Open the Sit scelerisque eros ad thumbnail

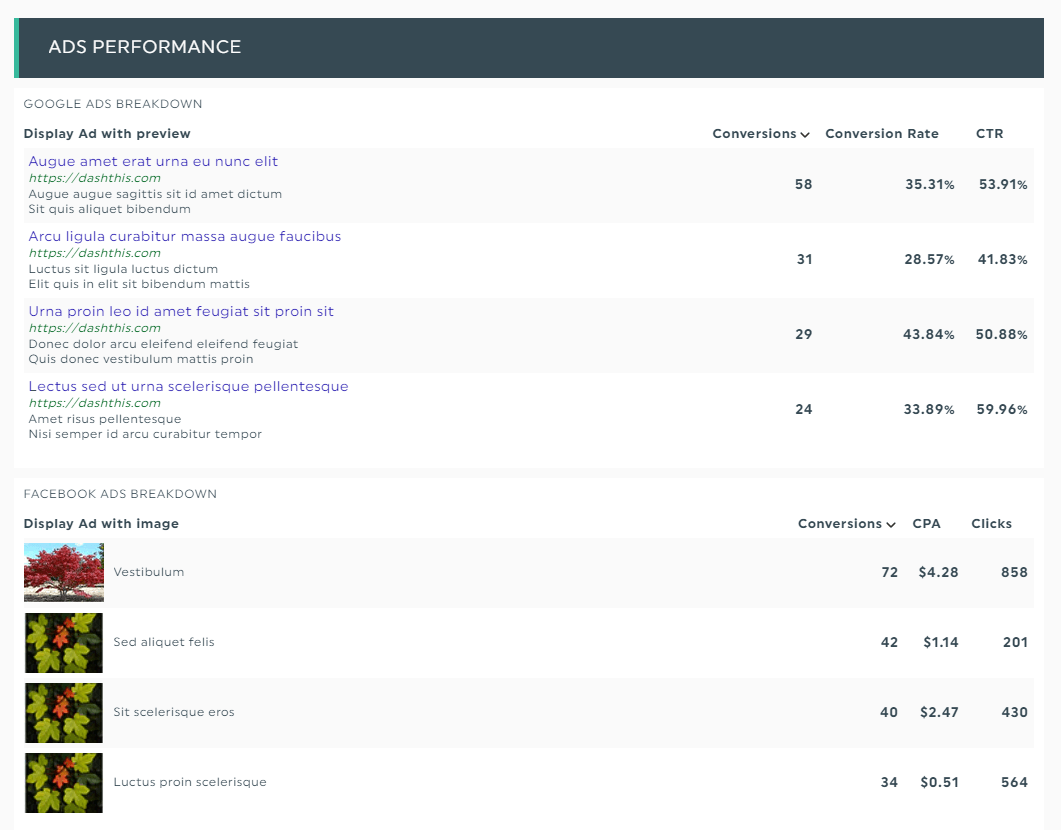click(x=64, y=712)
